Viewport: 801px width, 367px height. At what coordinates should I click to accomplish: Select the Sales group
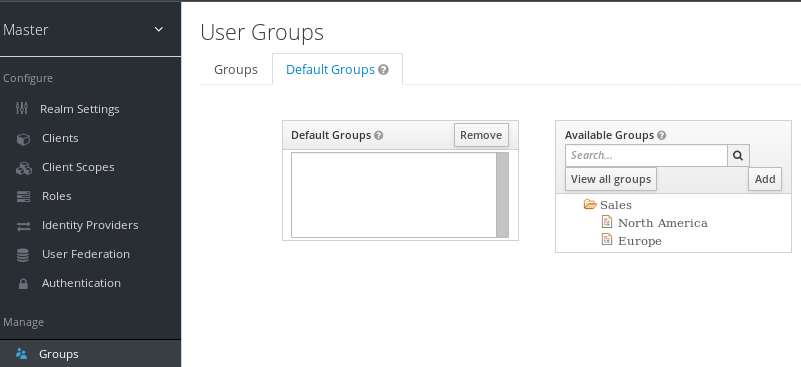tap(616, 205)
